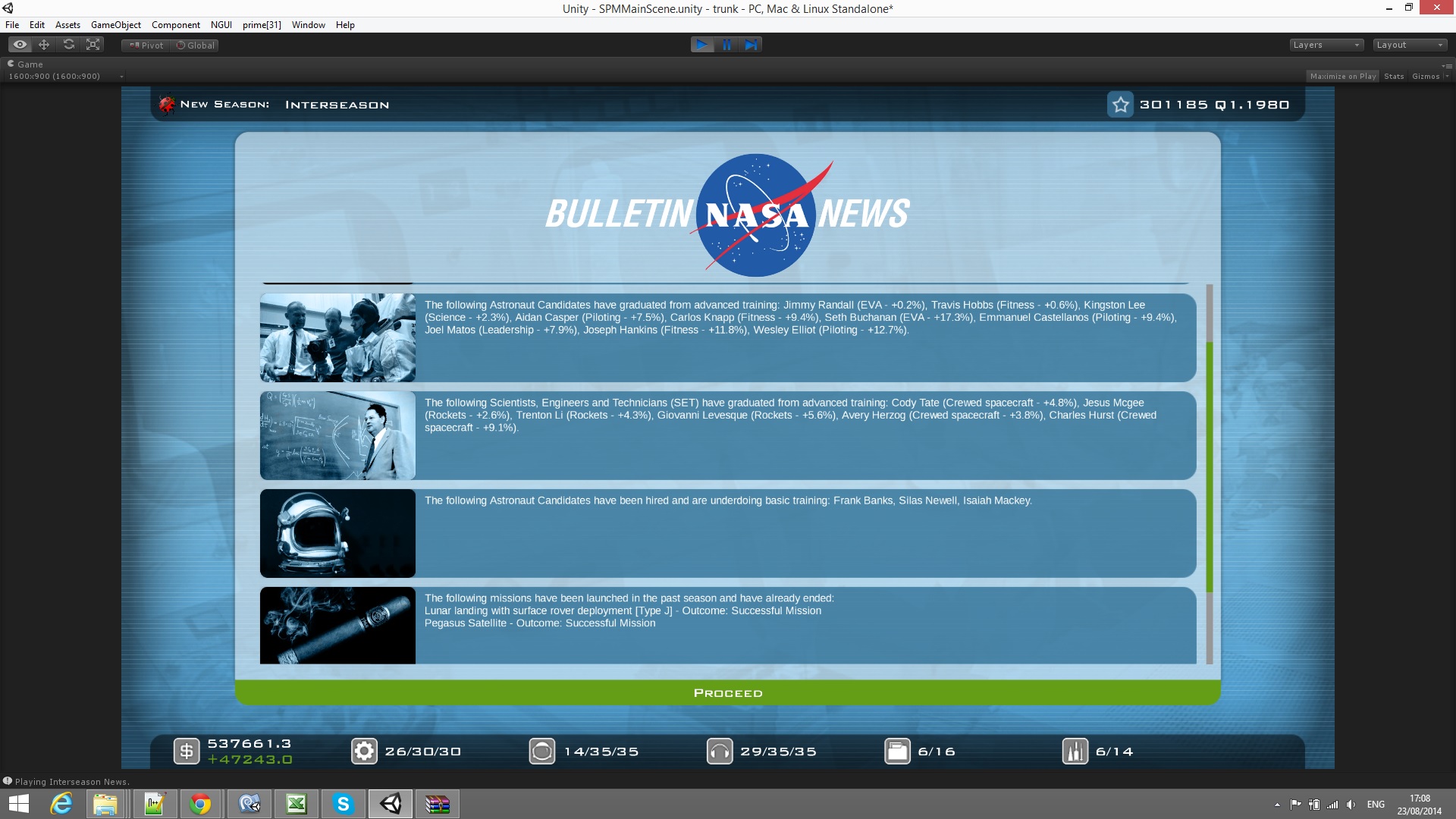1456x819 pixels.
Task: Select the Hand view tool
Action: pyautogui.click(x=20, y=45)
